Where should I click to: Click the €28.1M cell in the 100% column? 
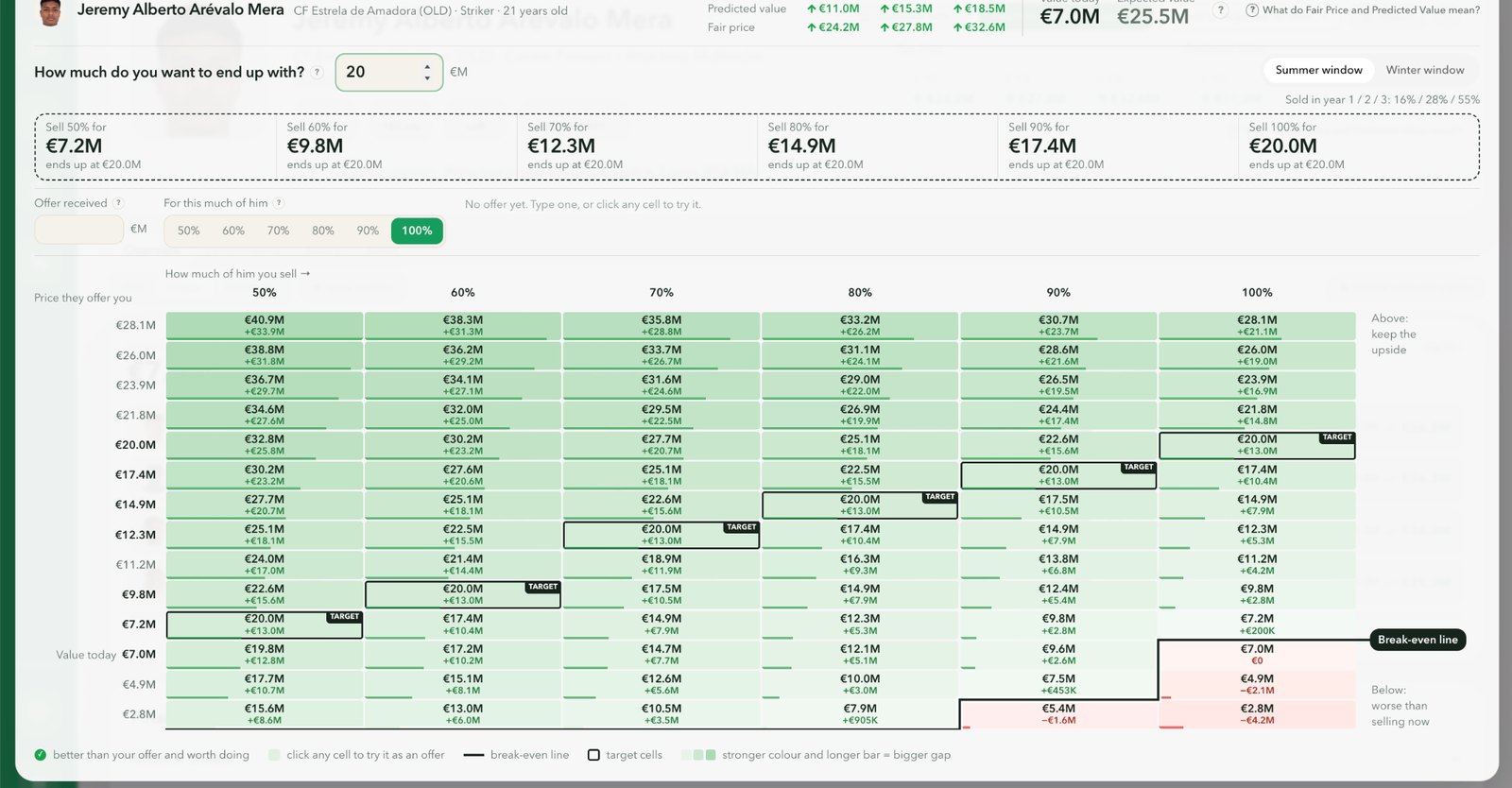tap(1257, 326)
